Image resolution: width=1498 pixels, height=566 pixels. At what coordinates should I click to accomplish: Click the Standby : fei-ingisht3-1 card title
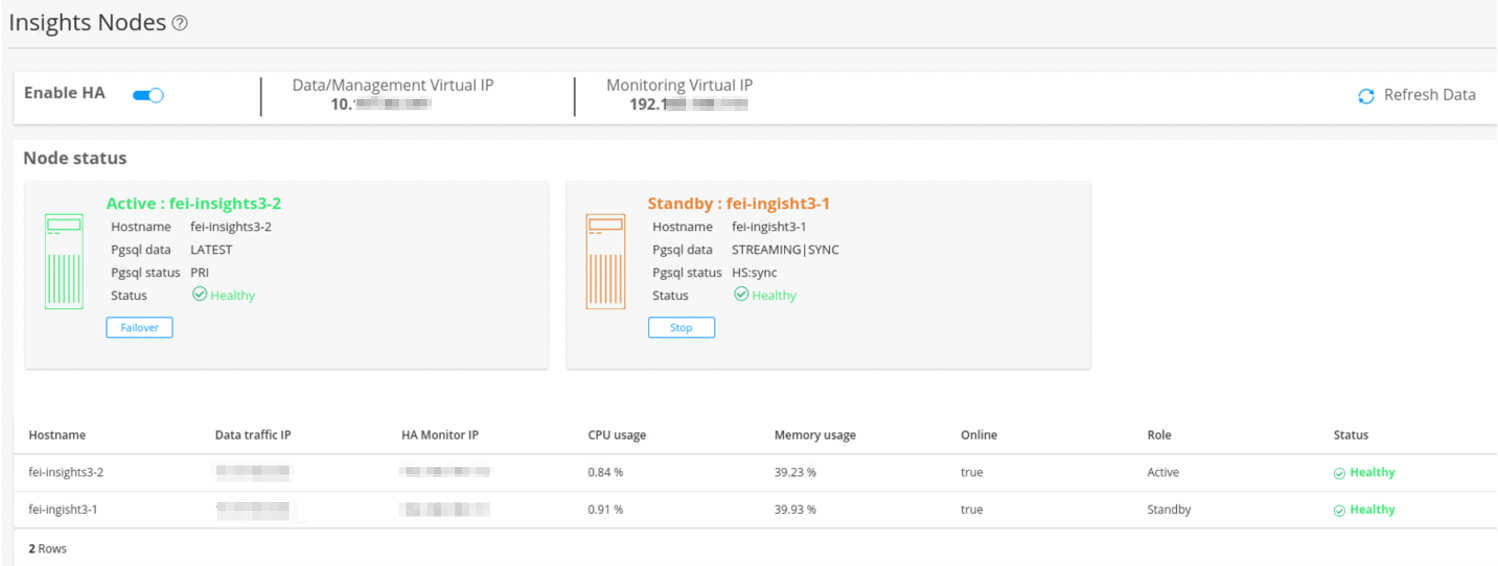[x=738, y=204]
